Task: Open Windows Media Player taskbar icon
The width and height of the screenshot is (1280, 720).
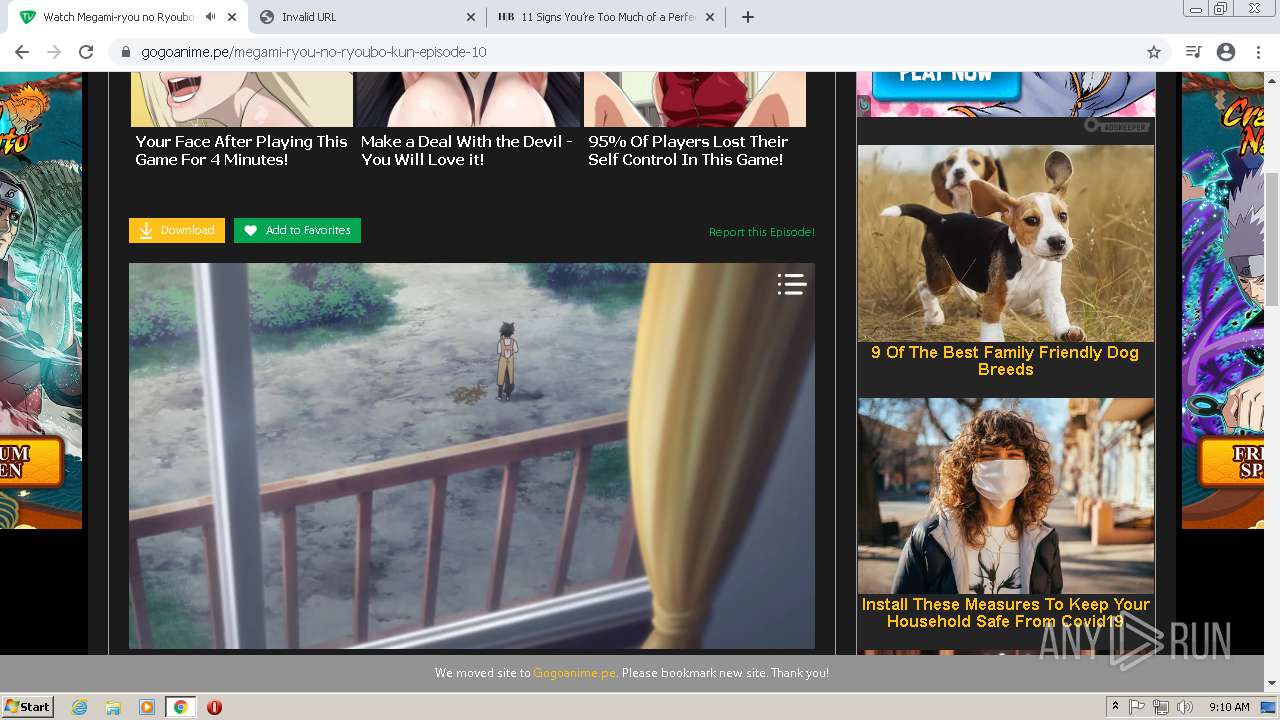Action: click(147, 707)
